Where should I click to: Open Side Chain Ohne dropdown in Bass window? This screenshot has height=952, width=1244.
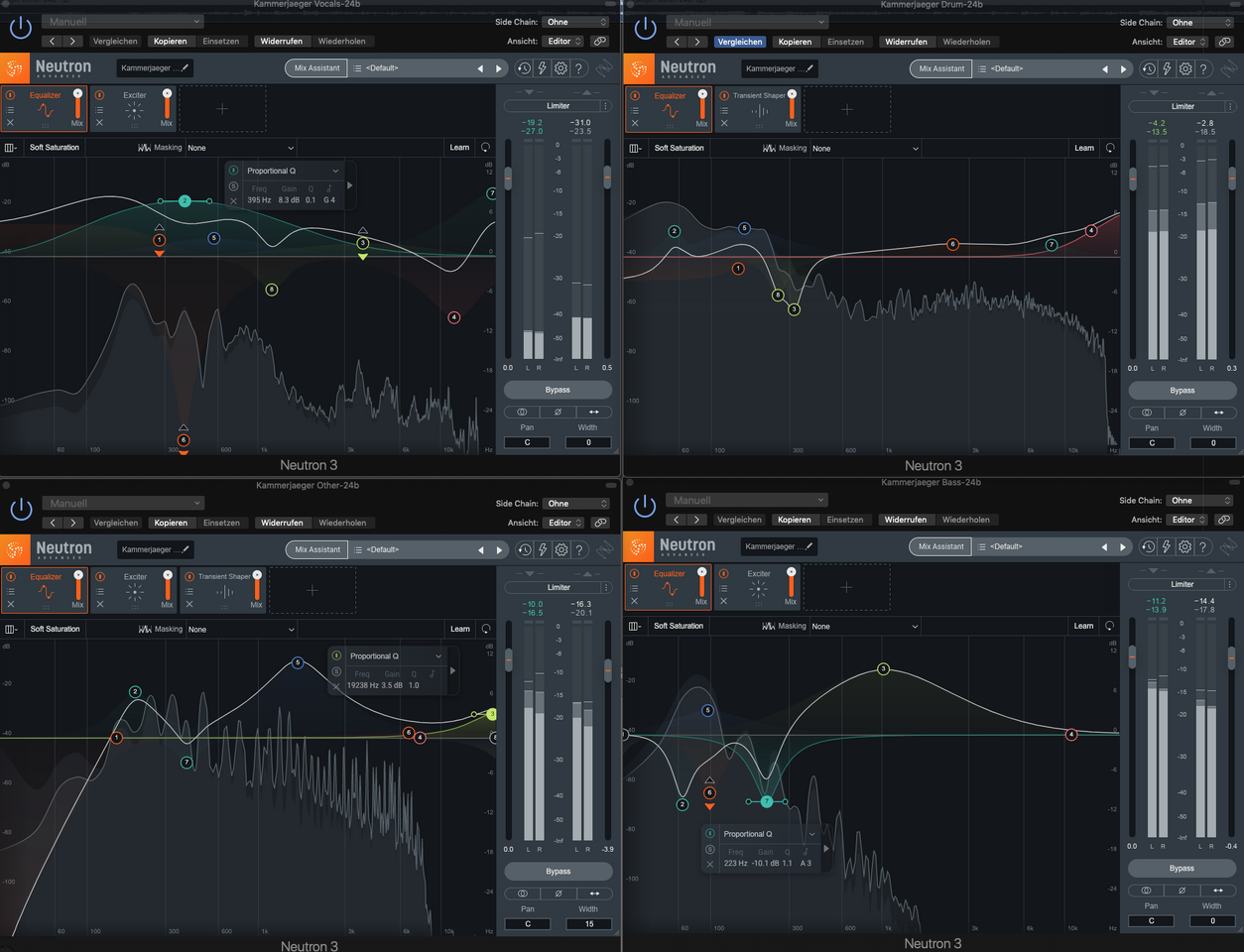click(1198, 500)
